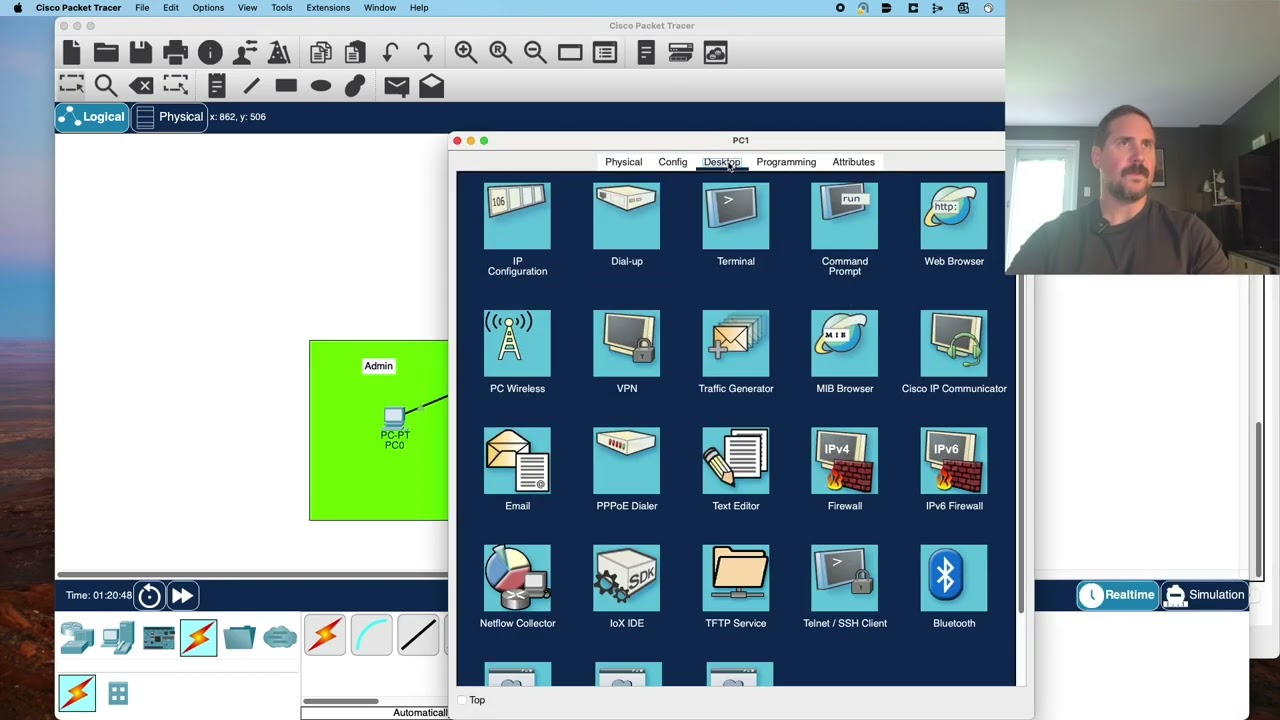The image size is (1280, 720).
Task: Open the Physical tab in PC1
Action: 623,162
